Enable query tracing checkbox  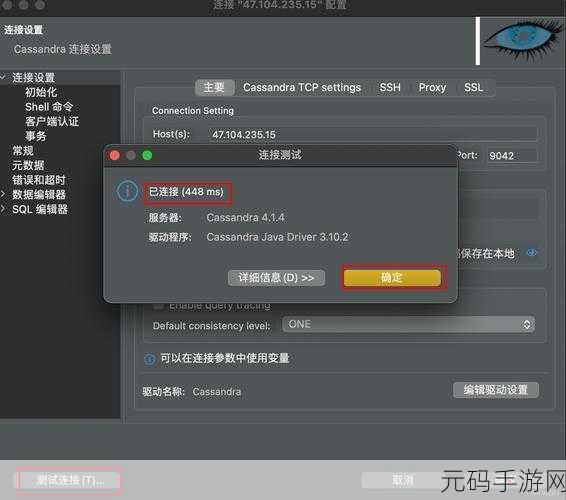[158, 306]
